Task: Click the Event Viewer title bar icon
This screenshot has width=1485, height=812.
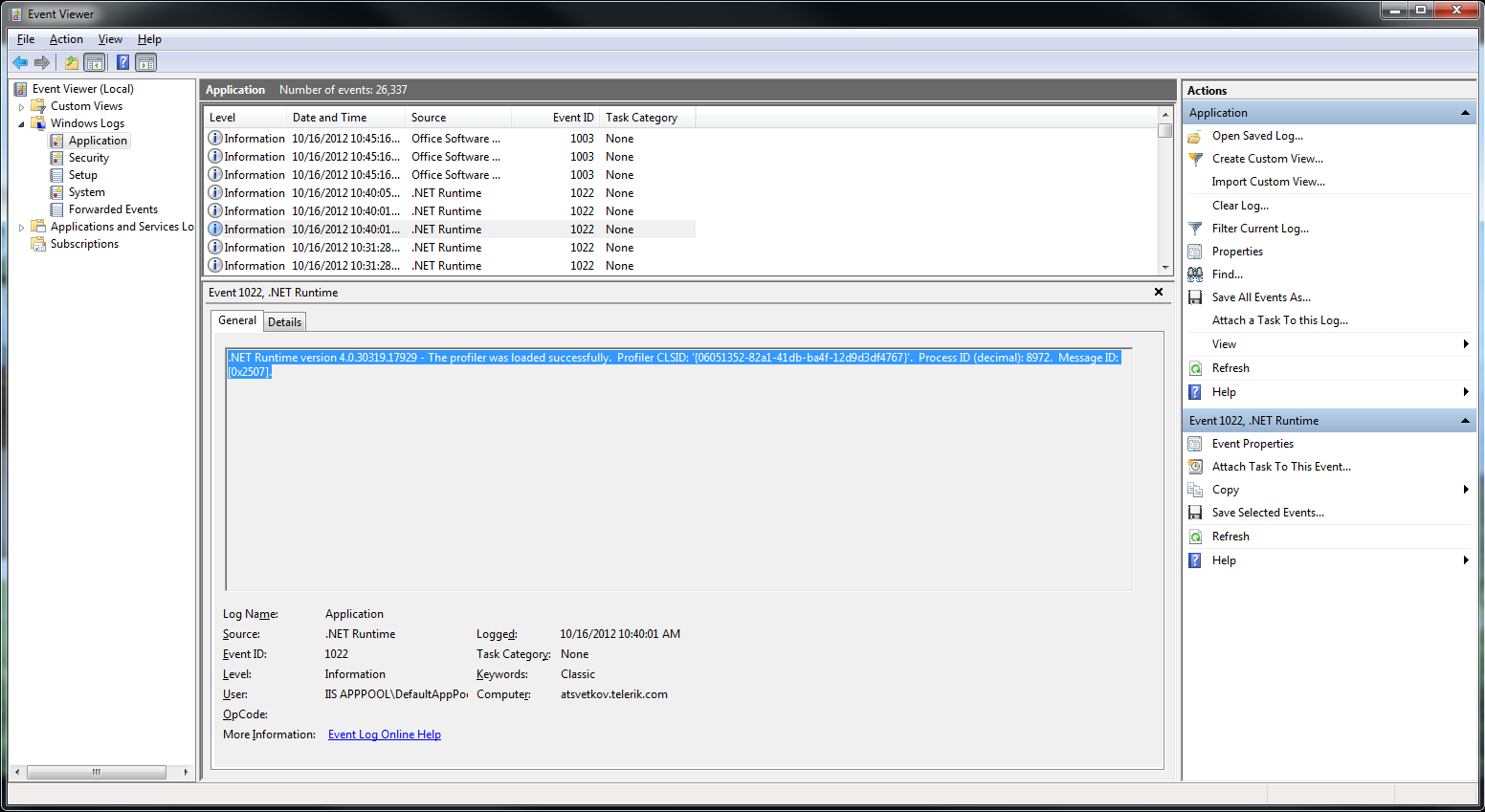Action: (16, 14)
